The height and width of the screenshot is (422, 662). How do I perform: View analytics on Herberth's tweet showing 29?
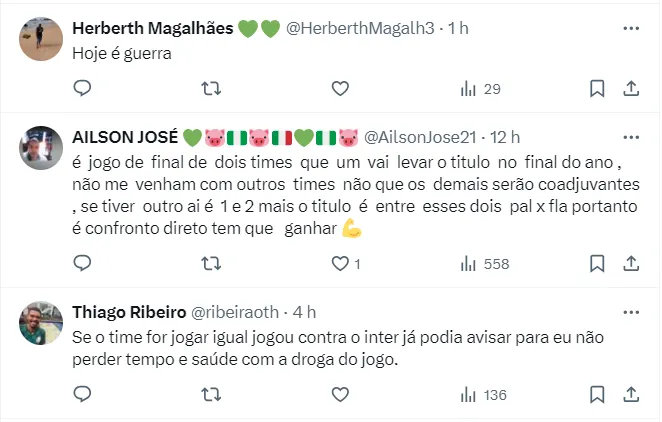[x=480, y=89]
